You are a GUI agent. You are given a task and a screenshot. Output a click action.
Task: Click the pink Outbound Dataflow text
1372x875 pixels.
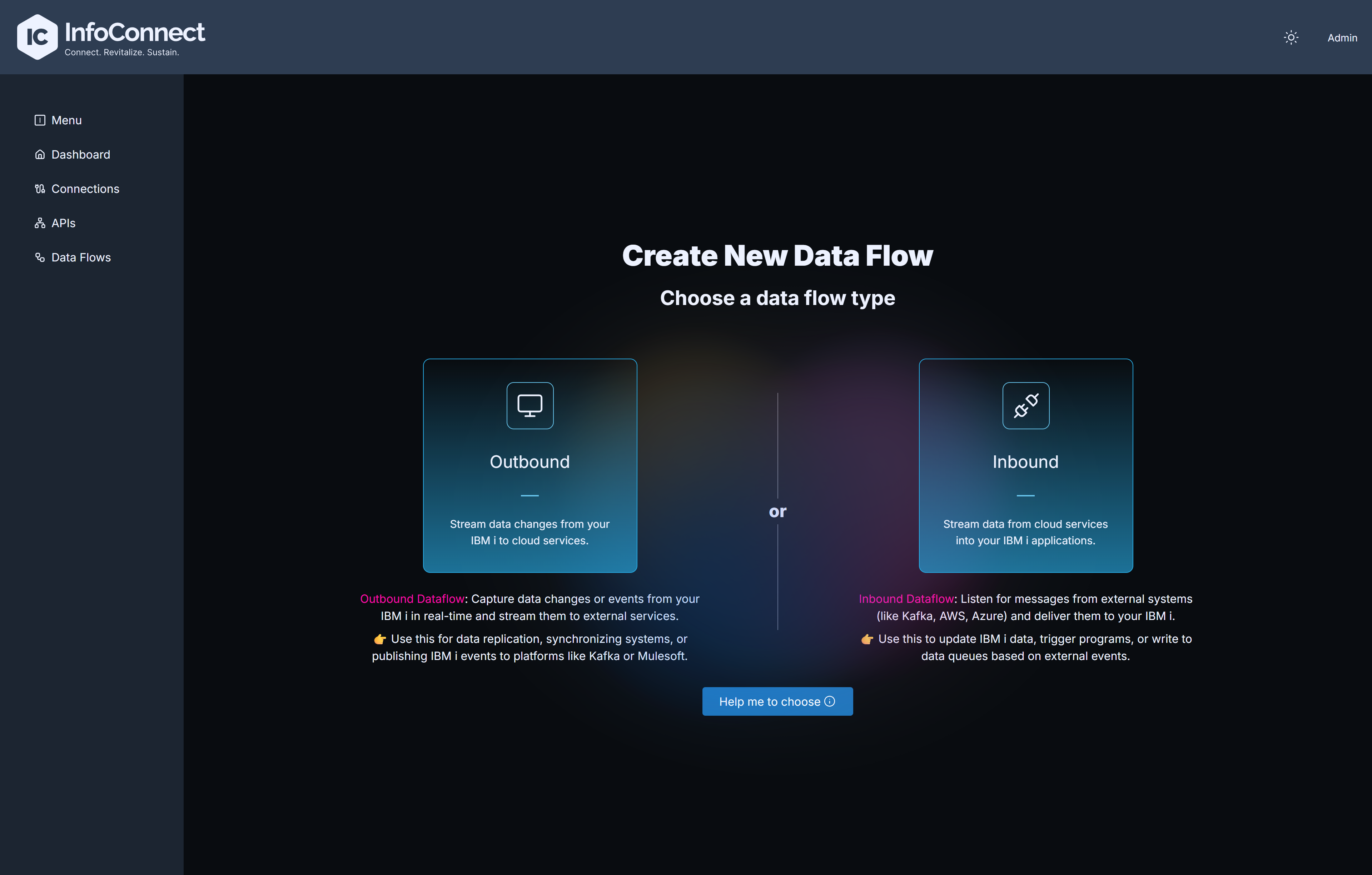click(x=412, y=599)
